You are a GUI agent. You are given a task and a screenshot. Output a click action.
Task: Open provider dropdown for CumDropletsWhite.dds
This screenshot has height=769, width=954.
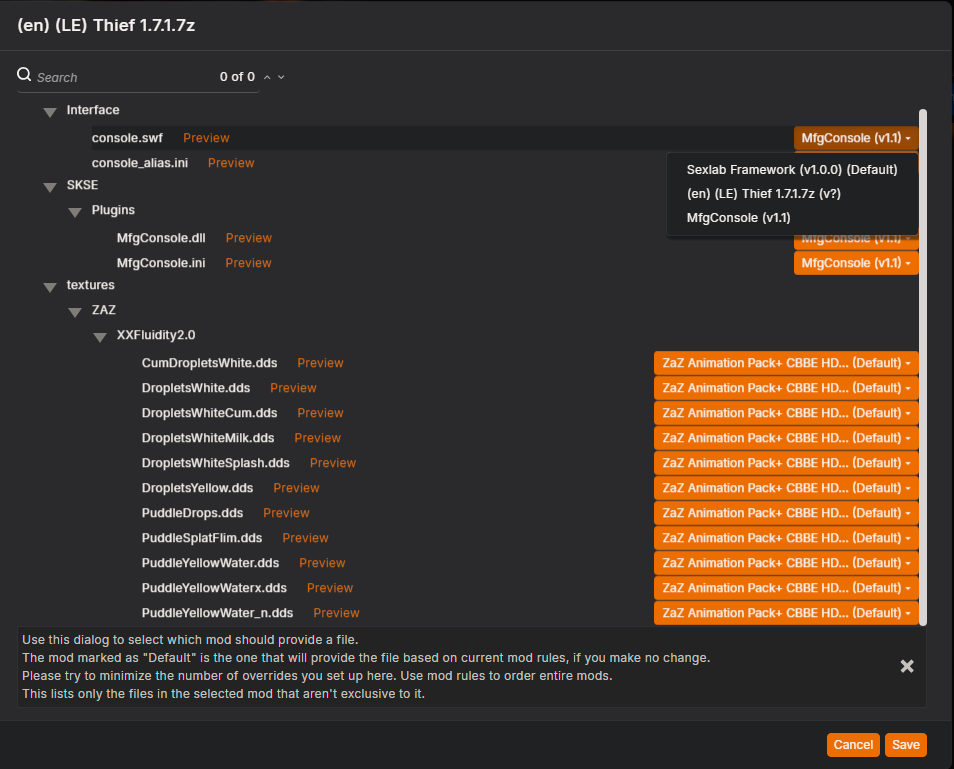click(786, 363)
